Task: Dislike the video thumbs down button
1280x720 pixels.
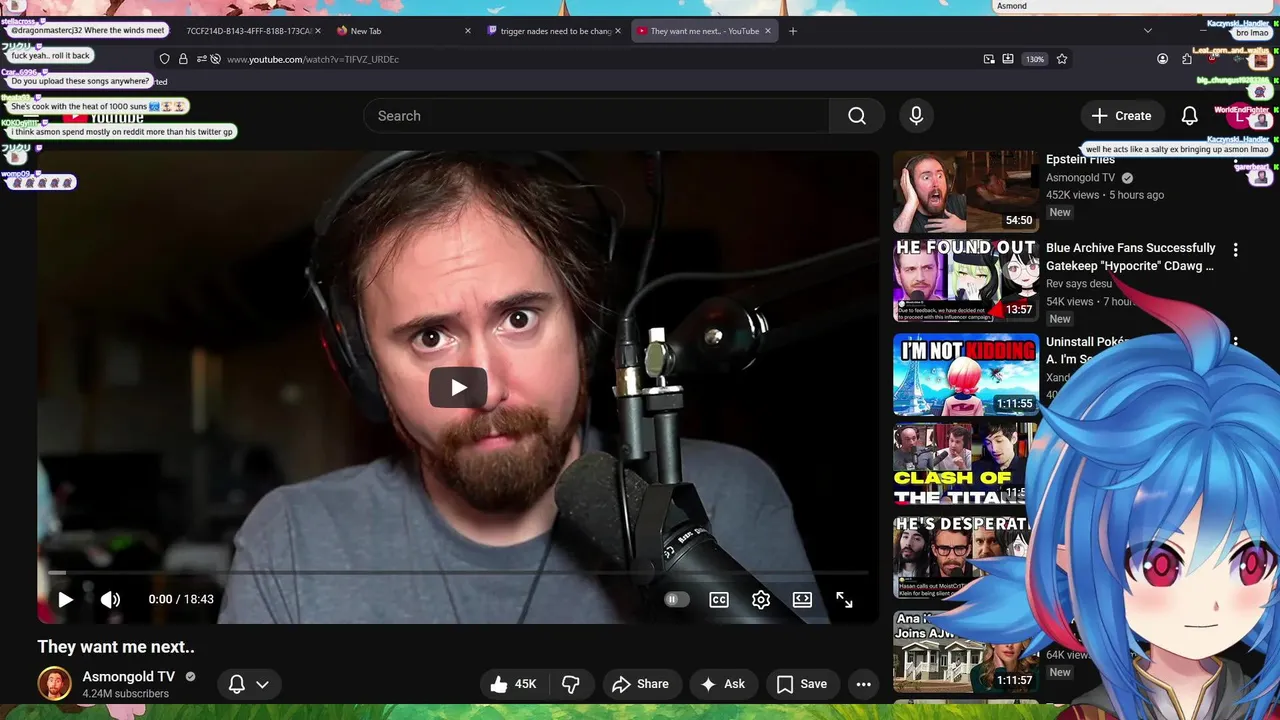Action: (571, 684)
